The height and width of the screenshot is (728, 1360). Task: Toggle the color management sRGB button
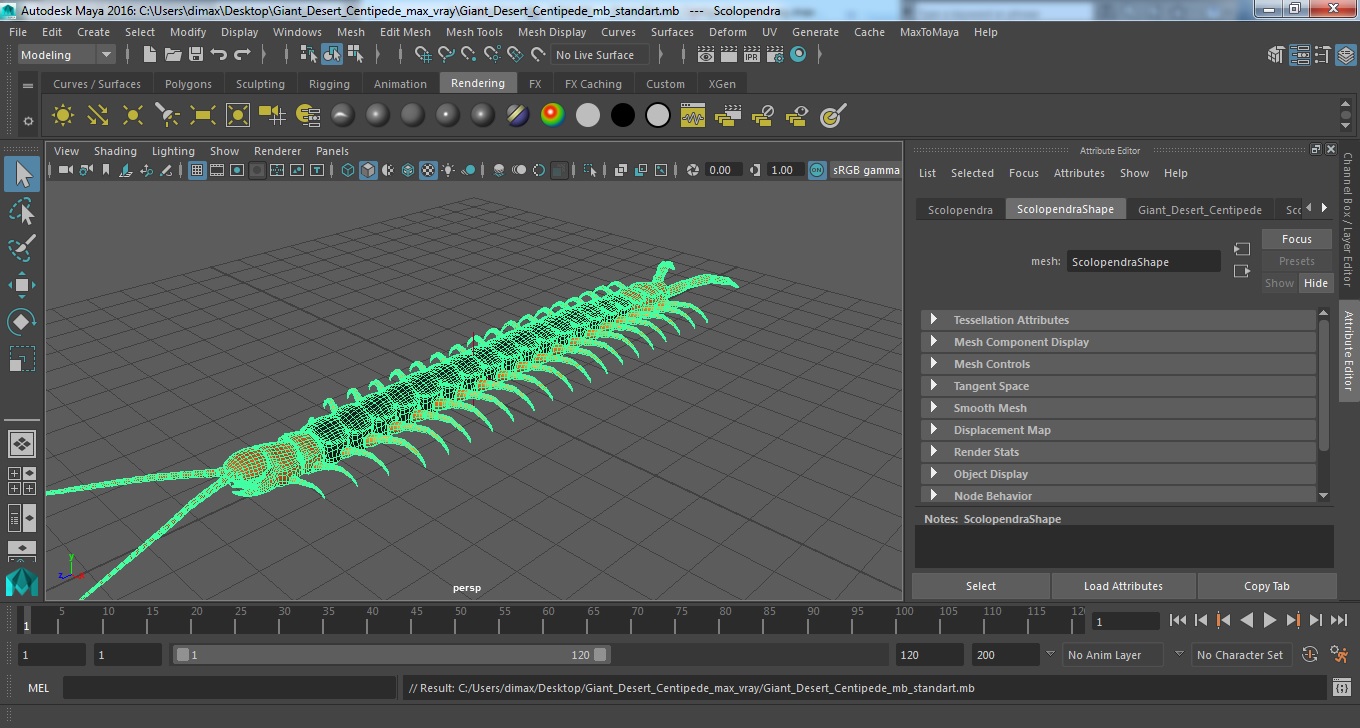click(x=817, y=171)
